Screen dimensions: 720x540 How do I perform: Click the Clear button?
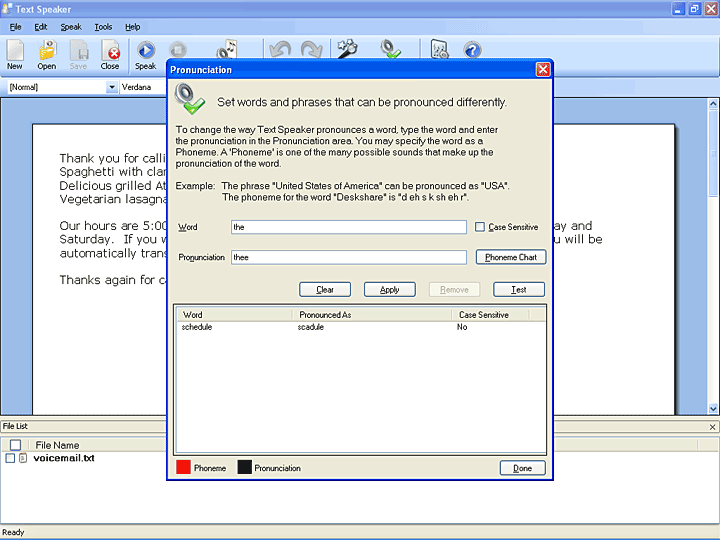(325, 290)
